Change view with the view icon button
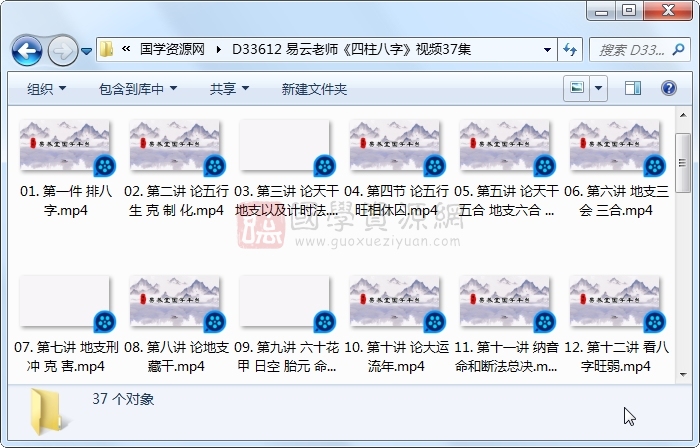Screen dimensions: 700x448 point(576,88)
